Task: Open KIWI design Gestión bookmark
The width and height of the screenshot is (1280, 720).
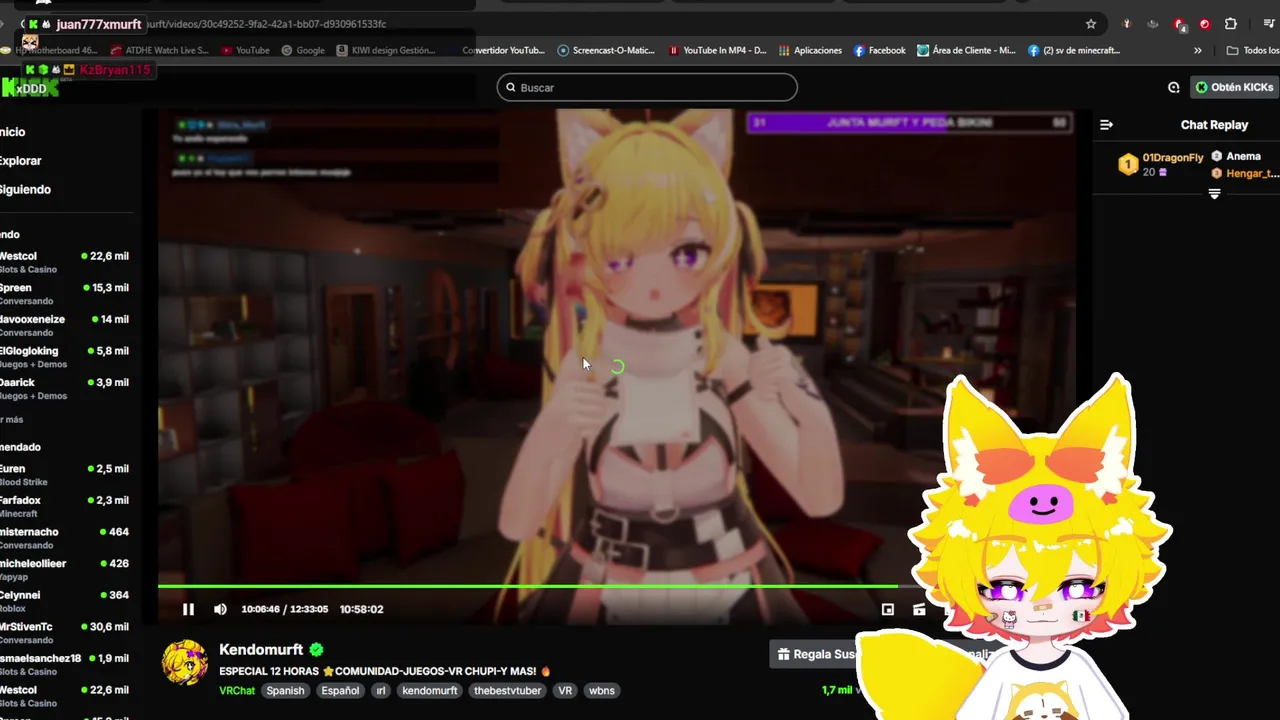Action: pyautogui.click(x=386, y=50)
